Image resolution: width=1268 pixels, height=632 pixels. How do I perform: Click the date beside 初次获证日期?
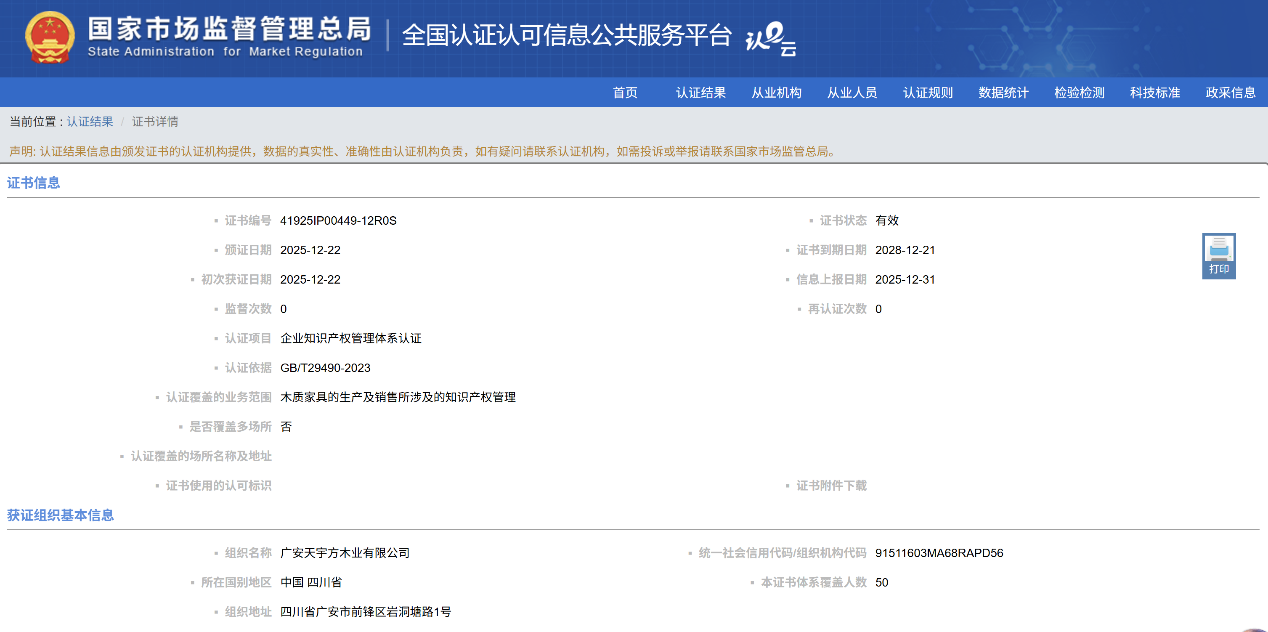[x=310, y=279]
